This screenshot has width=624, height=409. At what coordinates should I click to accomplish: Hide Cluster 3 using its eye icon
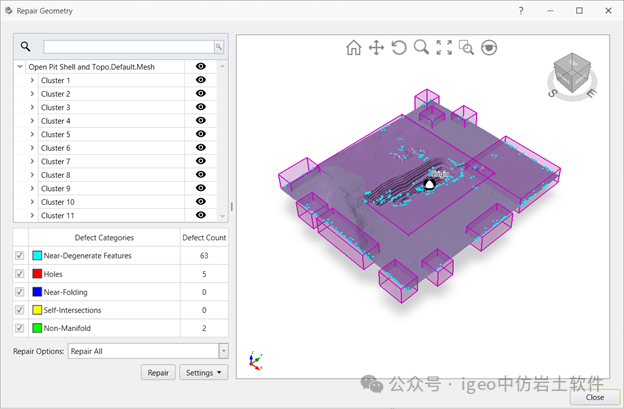tap(201, 107)
